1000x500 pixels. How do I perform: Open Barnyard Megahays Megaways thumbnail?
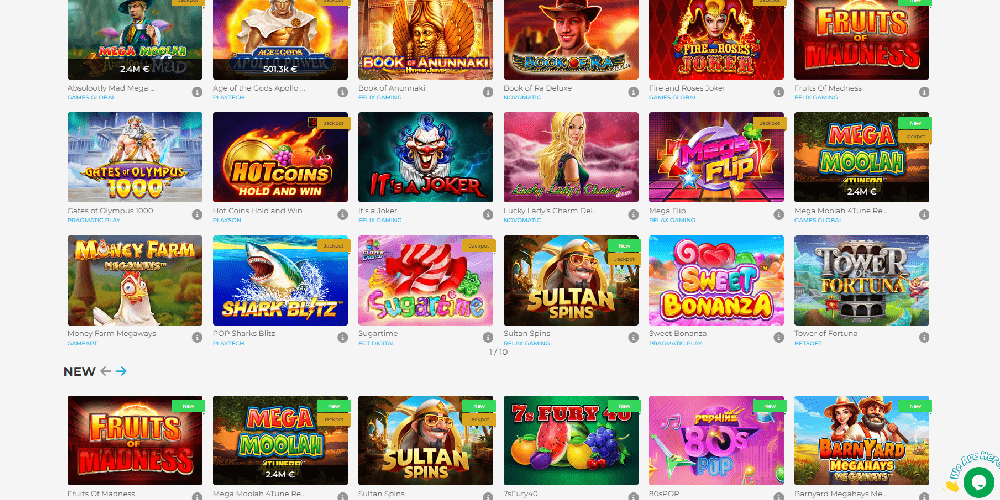point(862,441)
